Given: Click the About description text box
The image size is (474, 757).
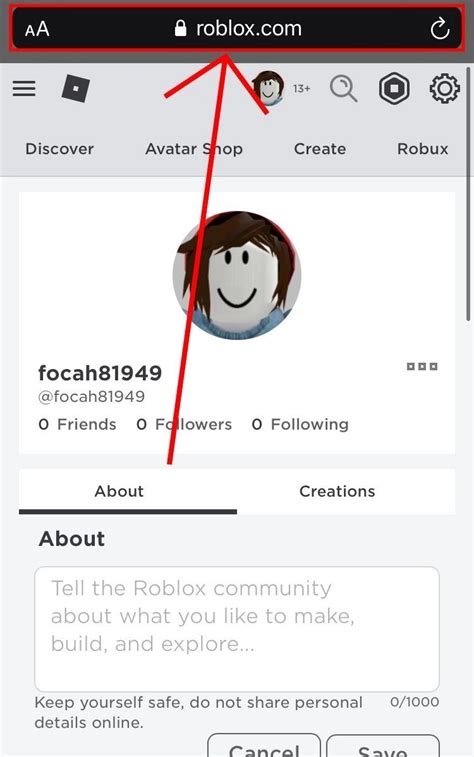Looking at the screenshot, I should click(x=237, y=629).
